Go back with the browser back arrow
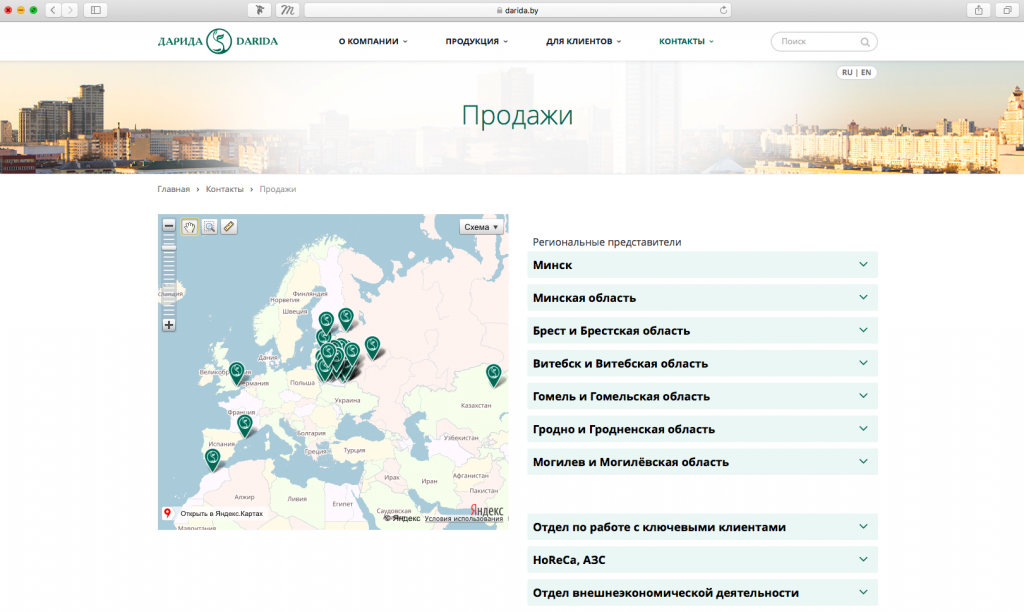The width and height of the screenshot is (1024, 612). (x=53, y=10)
